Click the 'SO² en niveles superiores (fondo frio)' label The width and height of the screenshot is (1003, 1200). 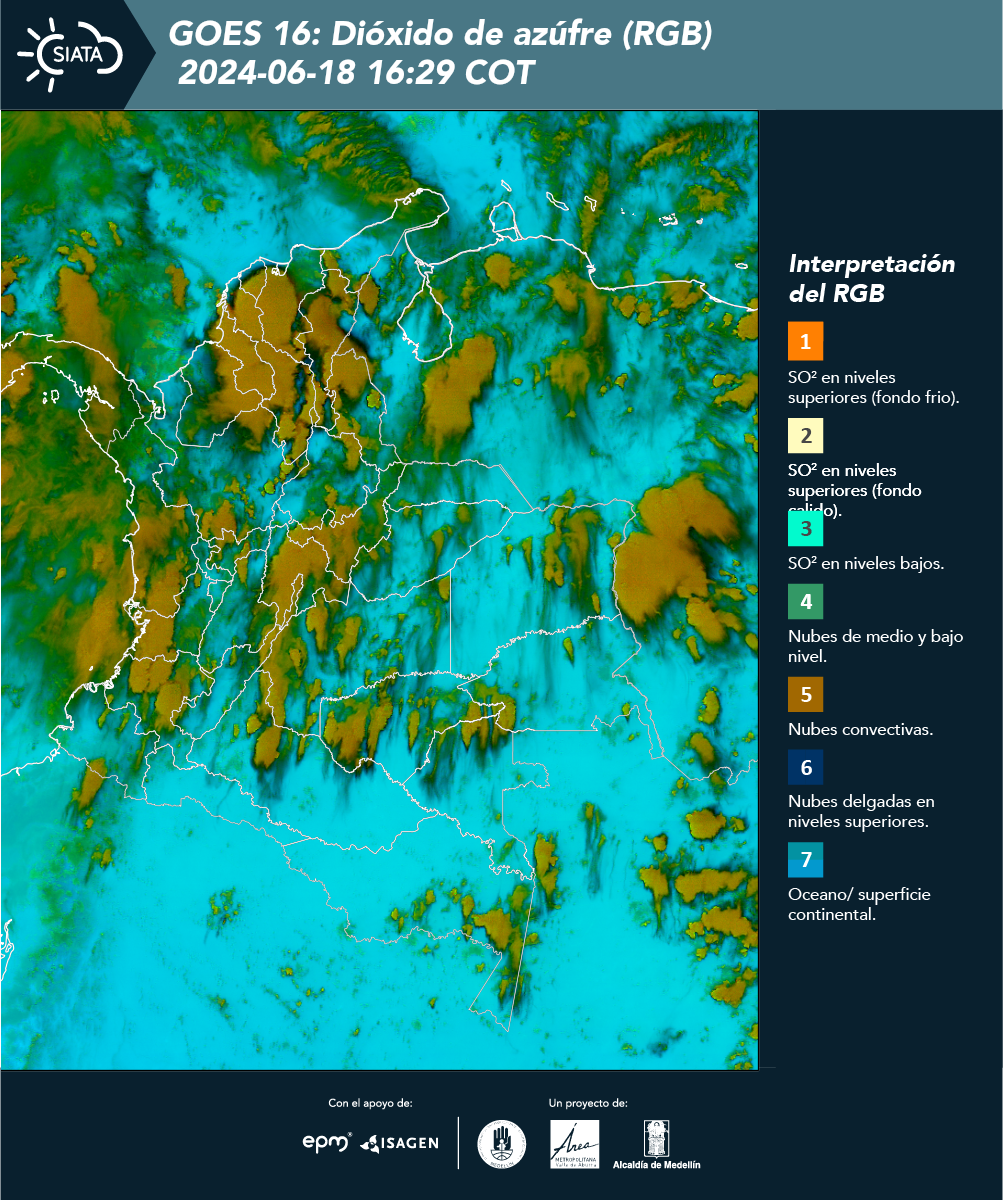874,387
